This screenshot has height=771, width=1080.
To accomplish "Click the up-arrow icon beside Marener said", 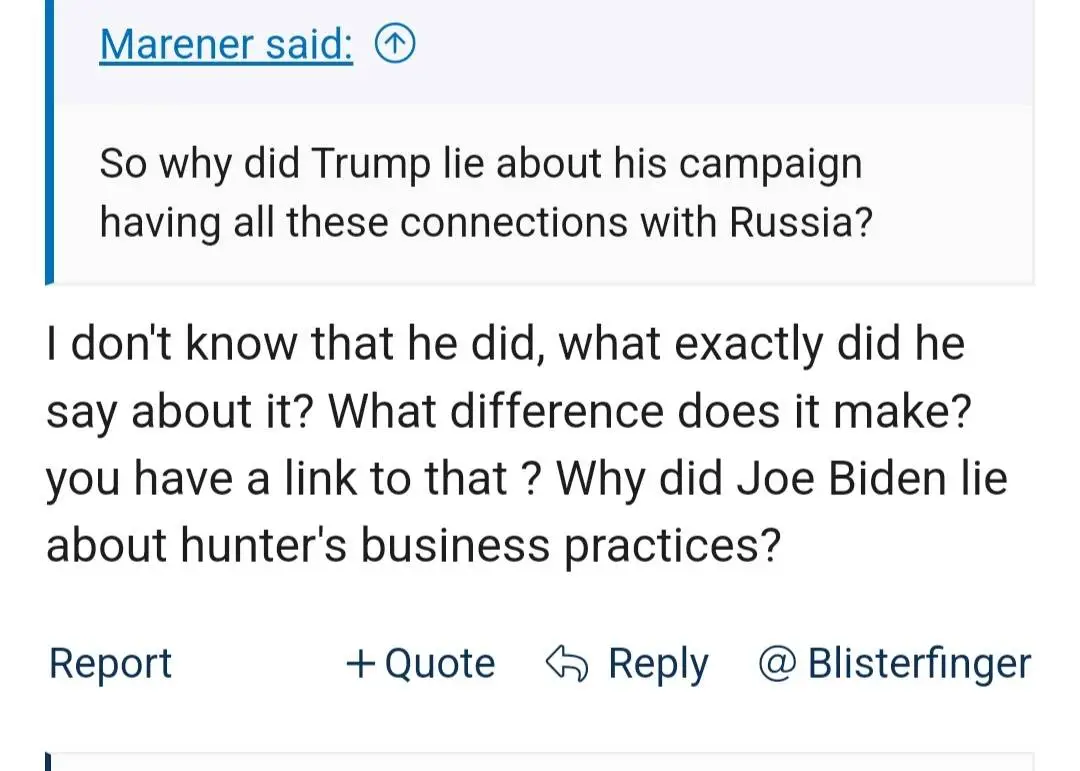I will pos(395,44).
